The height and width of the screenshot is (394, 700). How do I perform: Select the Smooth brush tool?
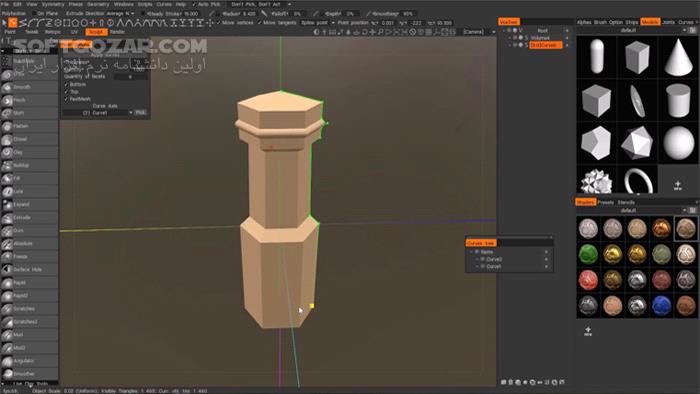click(x=29, y=87)
